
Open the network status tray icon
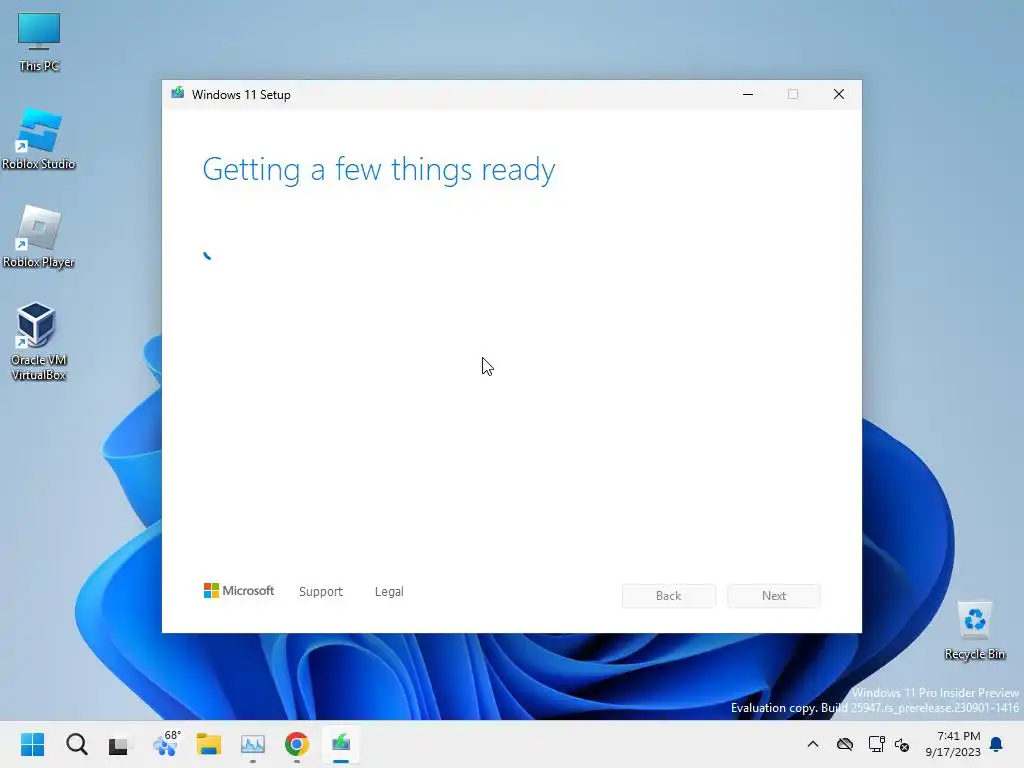coord(876,744)
